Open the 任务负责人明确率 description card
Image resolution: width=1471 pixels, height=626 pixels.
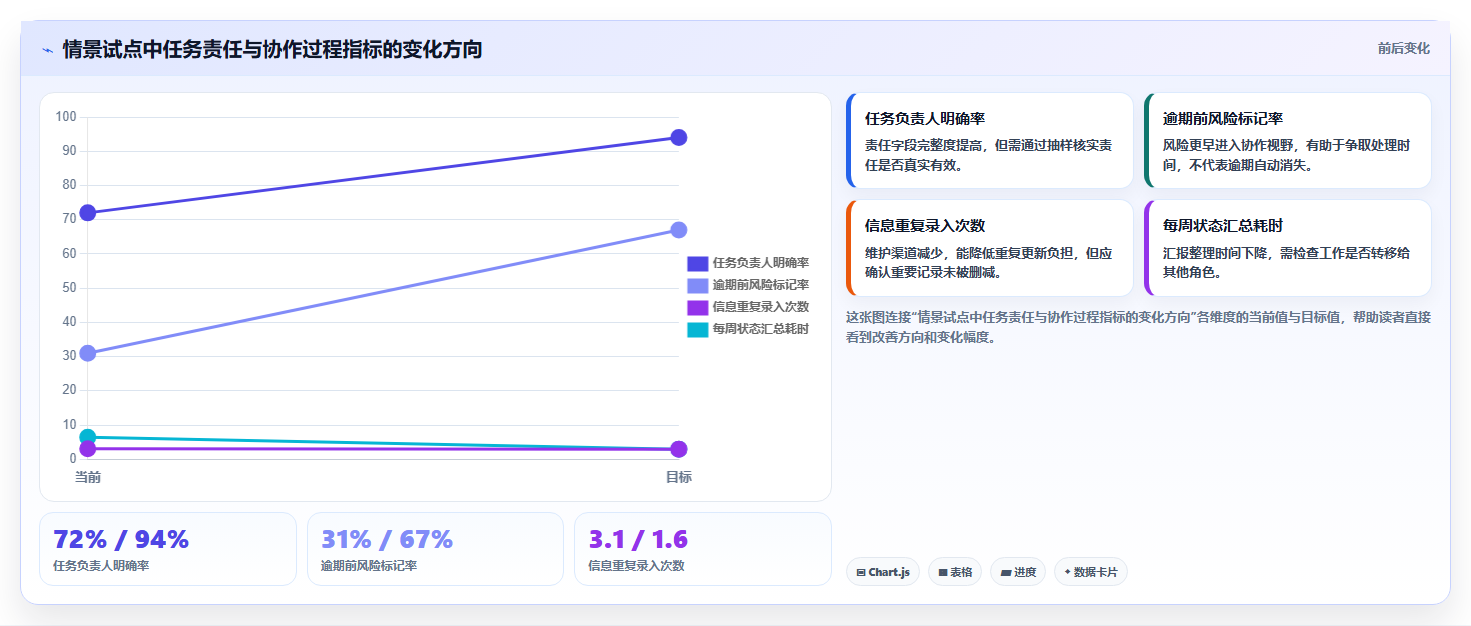(989, 141)
